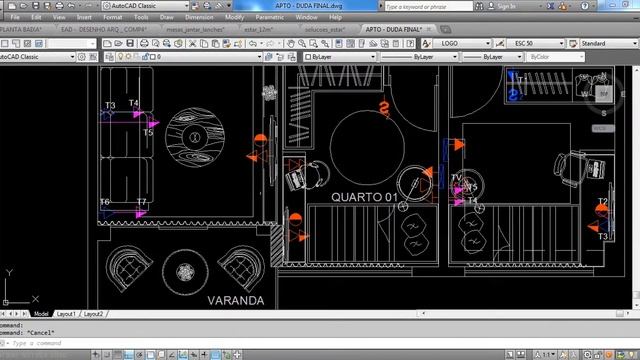Screen dimensions: 640x360
Task: Toggle the layer on/off lightbulb icon
Action: [120, 57]
